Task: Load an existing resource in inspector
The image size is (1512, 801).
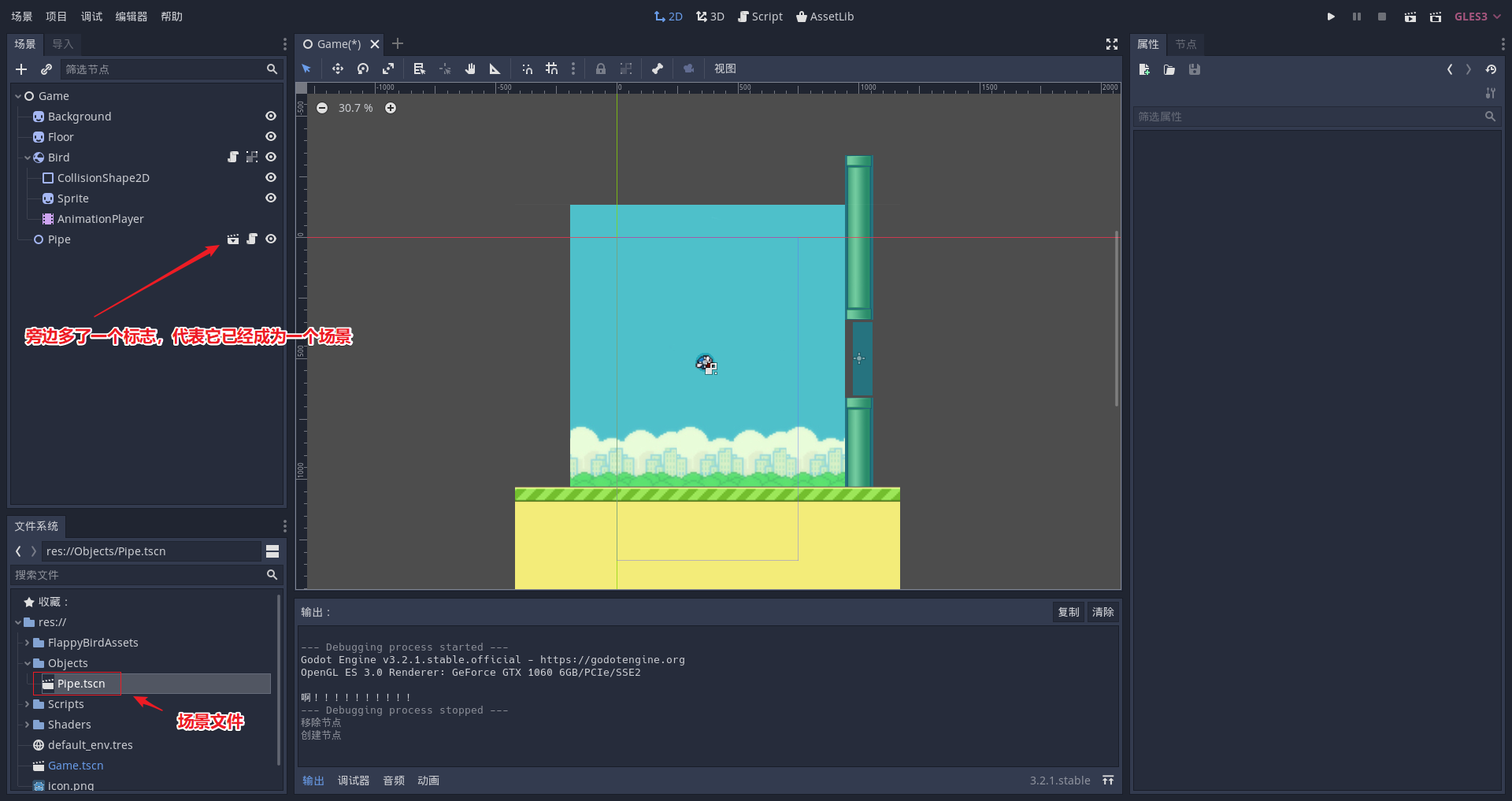Action: pos(1169,69)
